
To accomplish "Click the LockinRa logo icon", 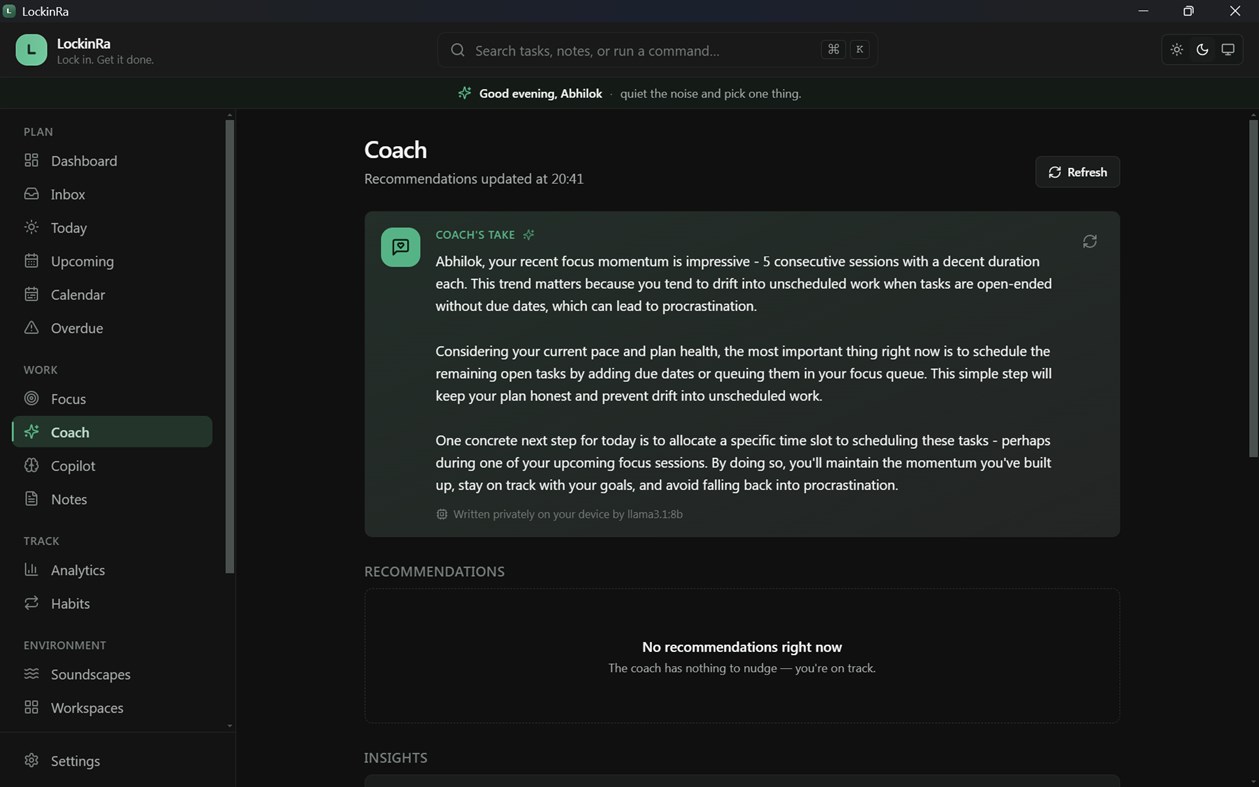I will 31,50.
